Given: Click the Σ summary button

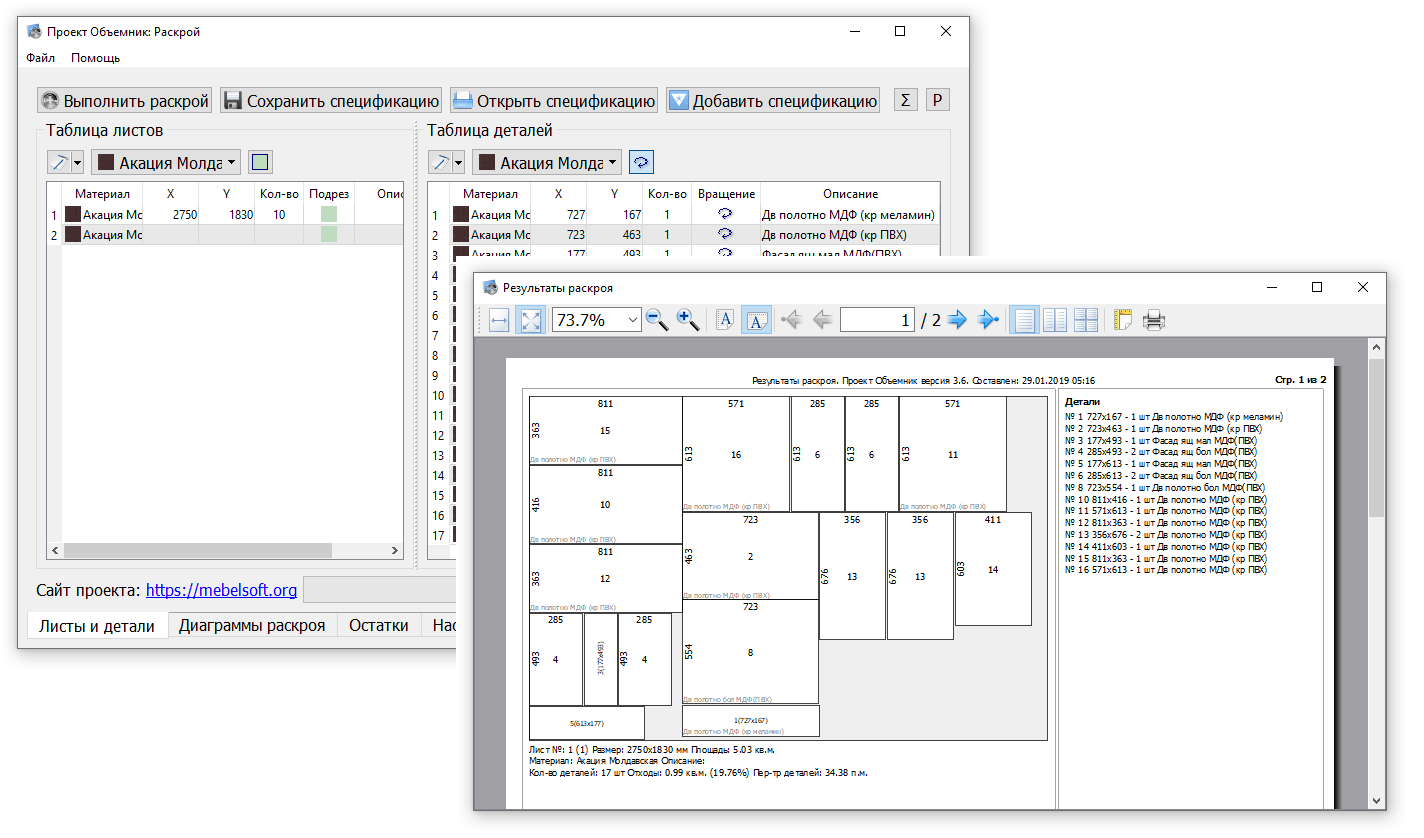Looking at the screenshot, I should coord(905,100).
